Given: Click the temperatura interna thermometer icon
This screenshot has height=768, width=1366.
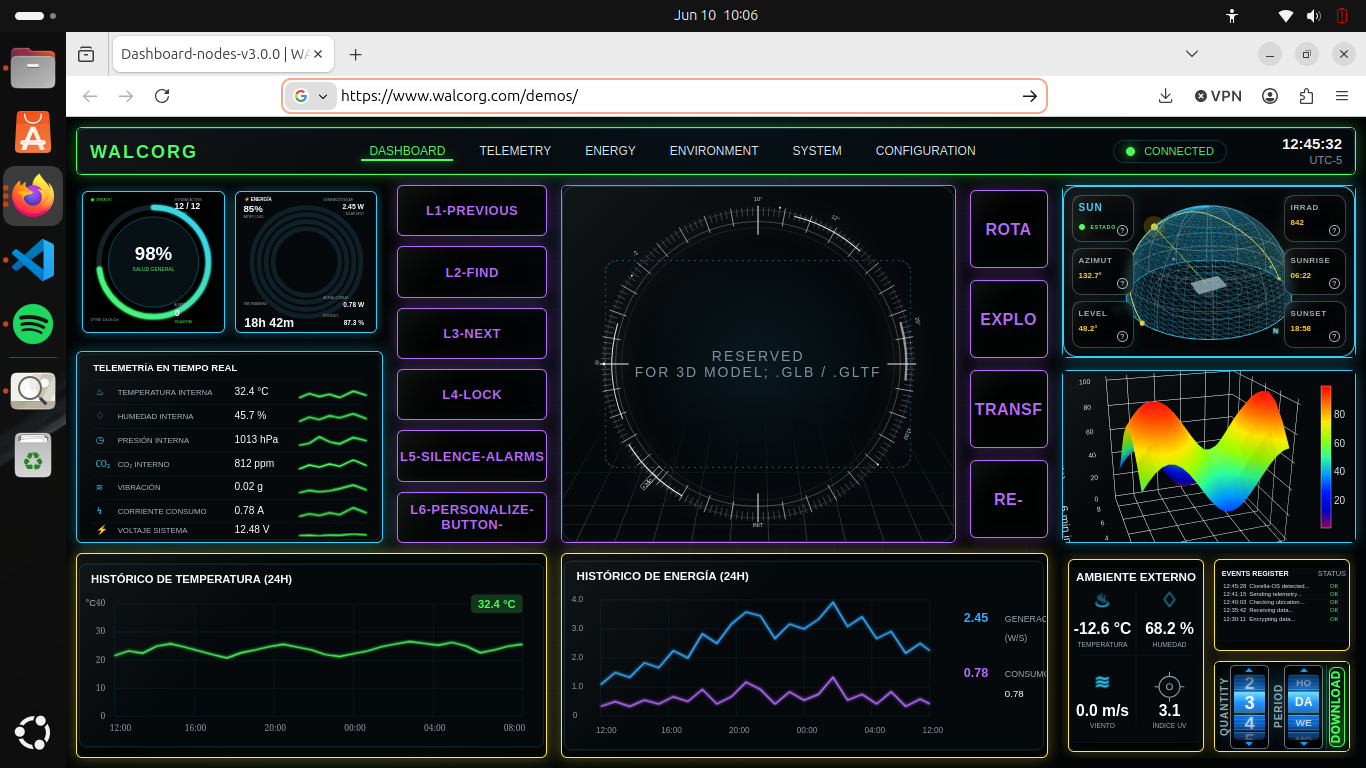Looking at the screenshot, I should click(x=101, y=392).
